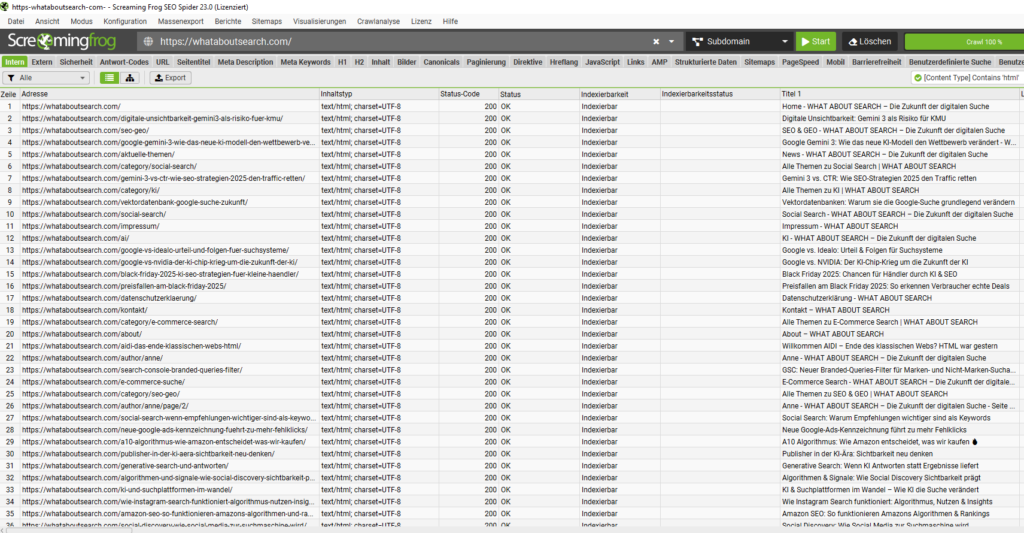Switch to the tree view icon
The height and width of the screenshot is (533, 1024).
coord(130,78)
